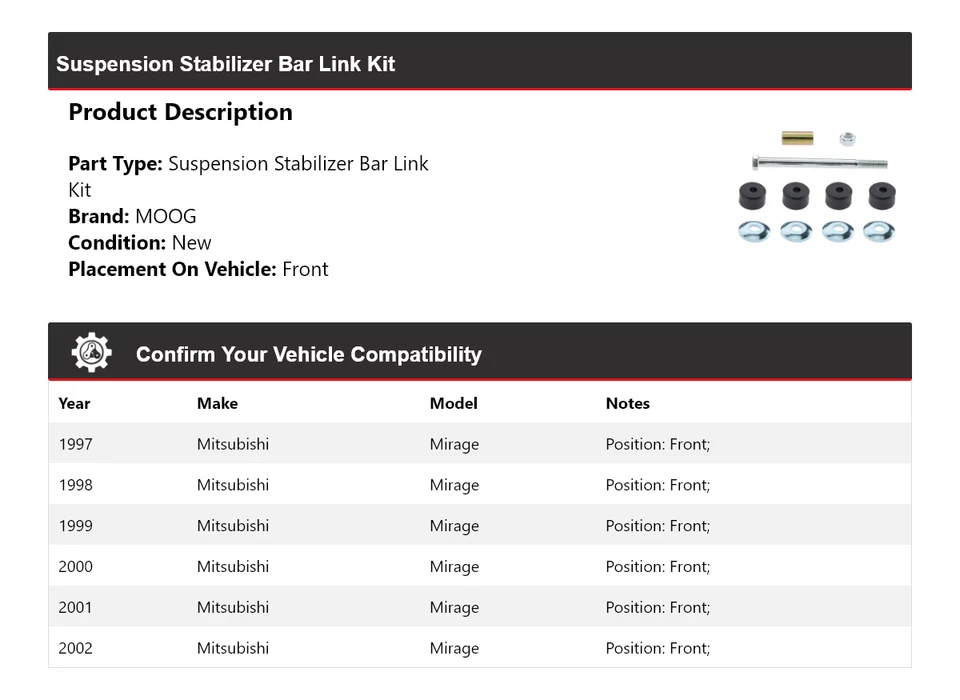
Task: Click the rightmost black rubber bushing
Action: click(881, 195)
